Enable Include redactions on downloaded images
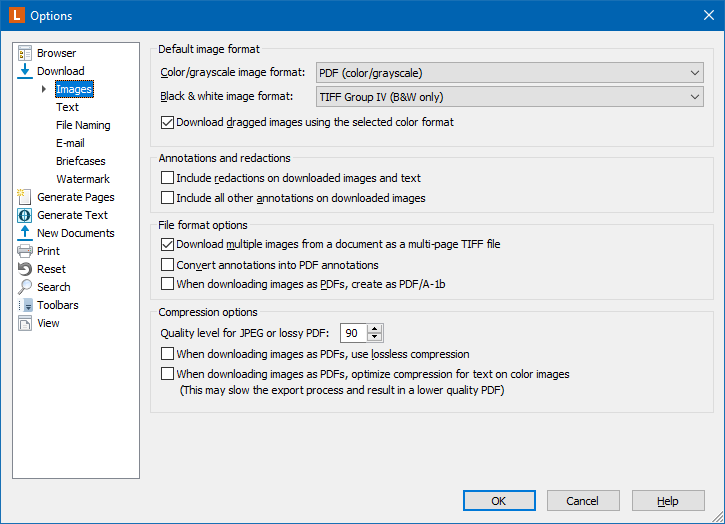 [x=167, y=178]
